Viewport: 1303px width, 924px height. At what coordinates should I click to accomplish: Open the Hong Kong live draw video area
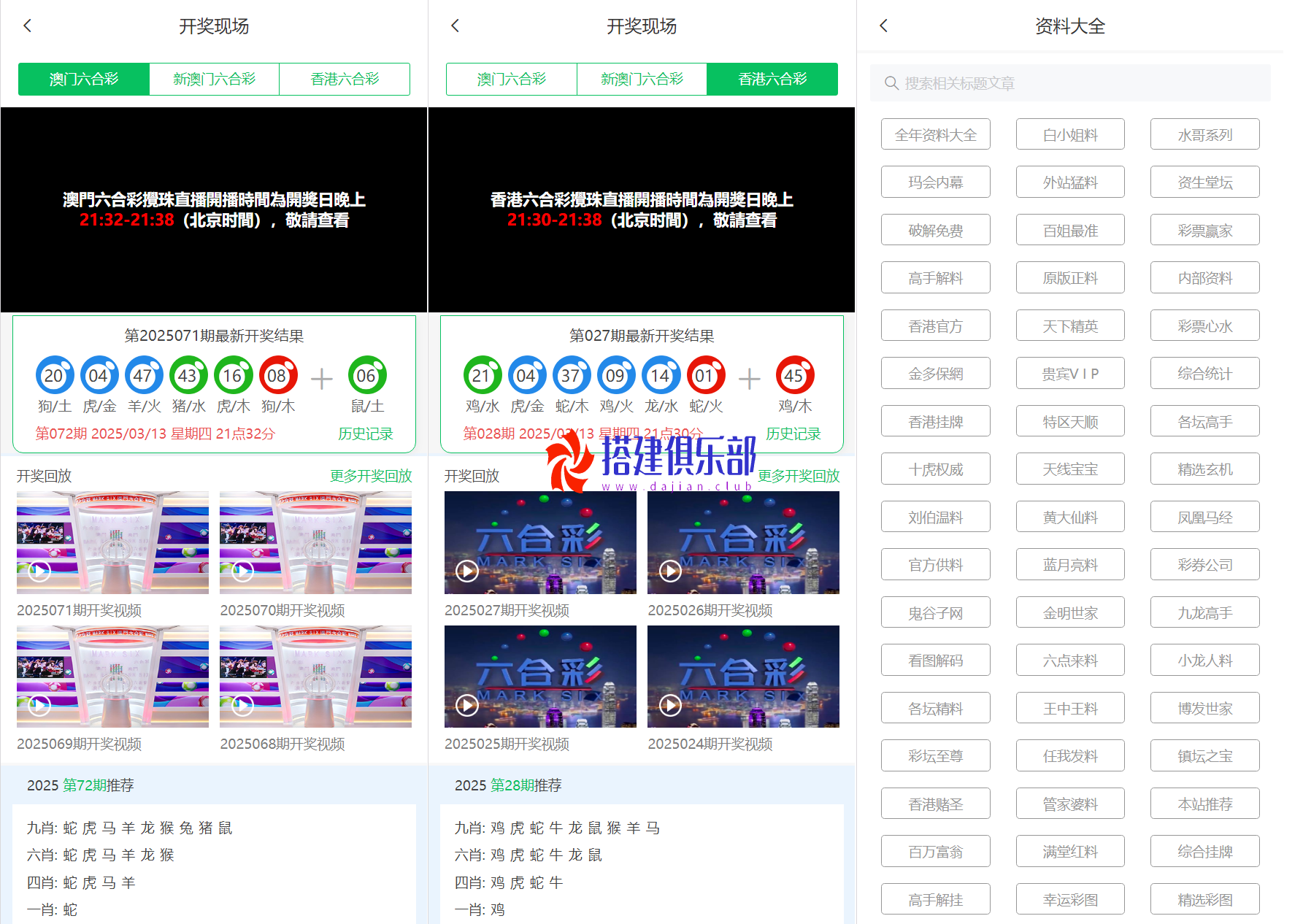(642, 210)
